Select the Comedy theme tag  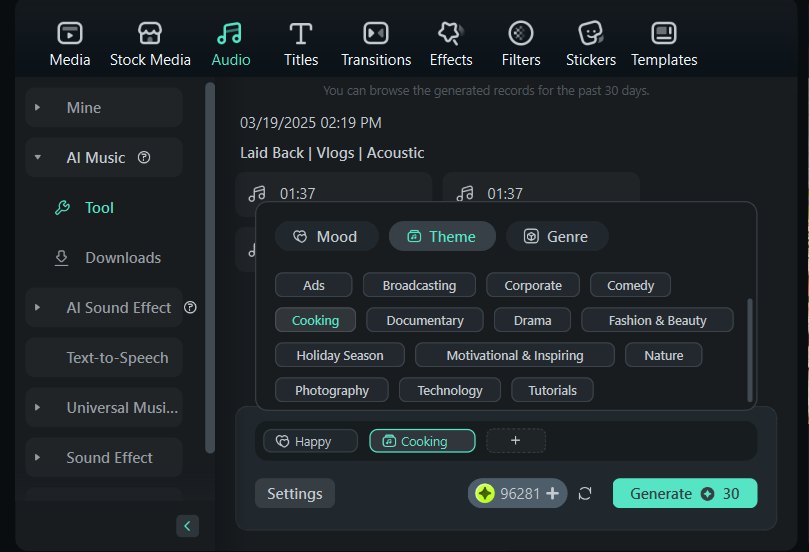pos(630,285)
